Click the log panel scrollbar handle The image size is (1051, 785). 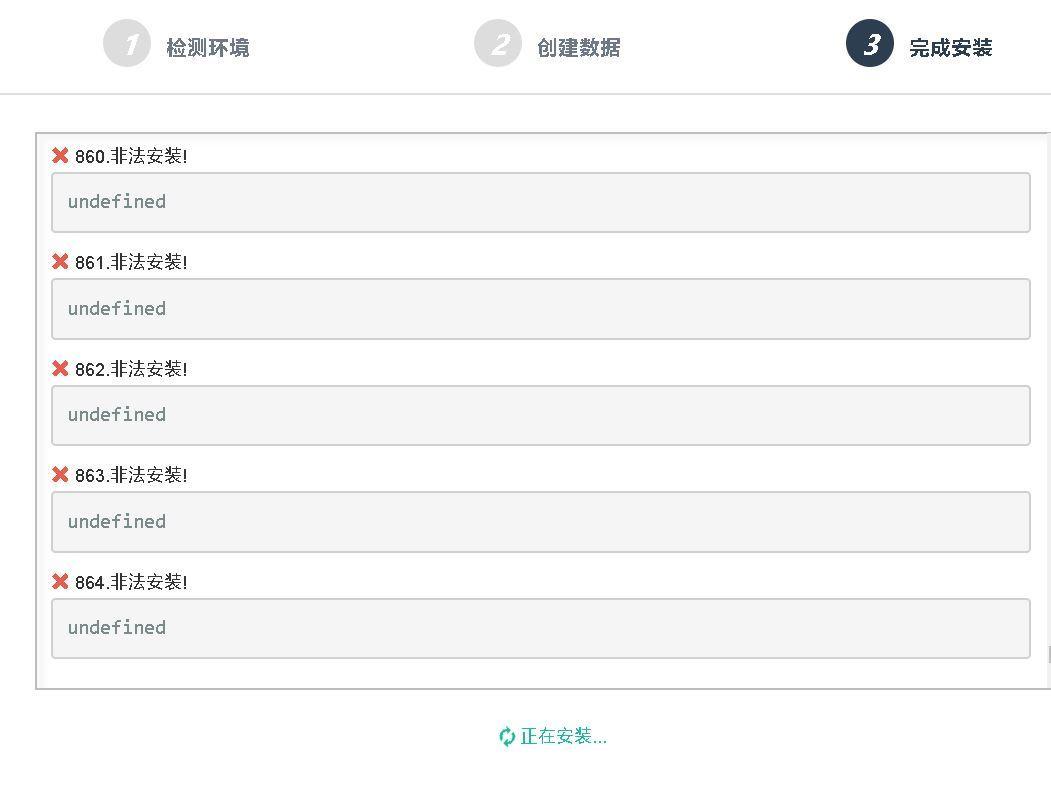pos(1048,654)
